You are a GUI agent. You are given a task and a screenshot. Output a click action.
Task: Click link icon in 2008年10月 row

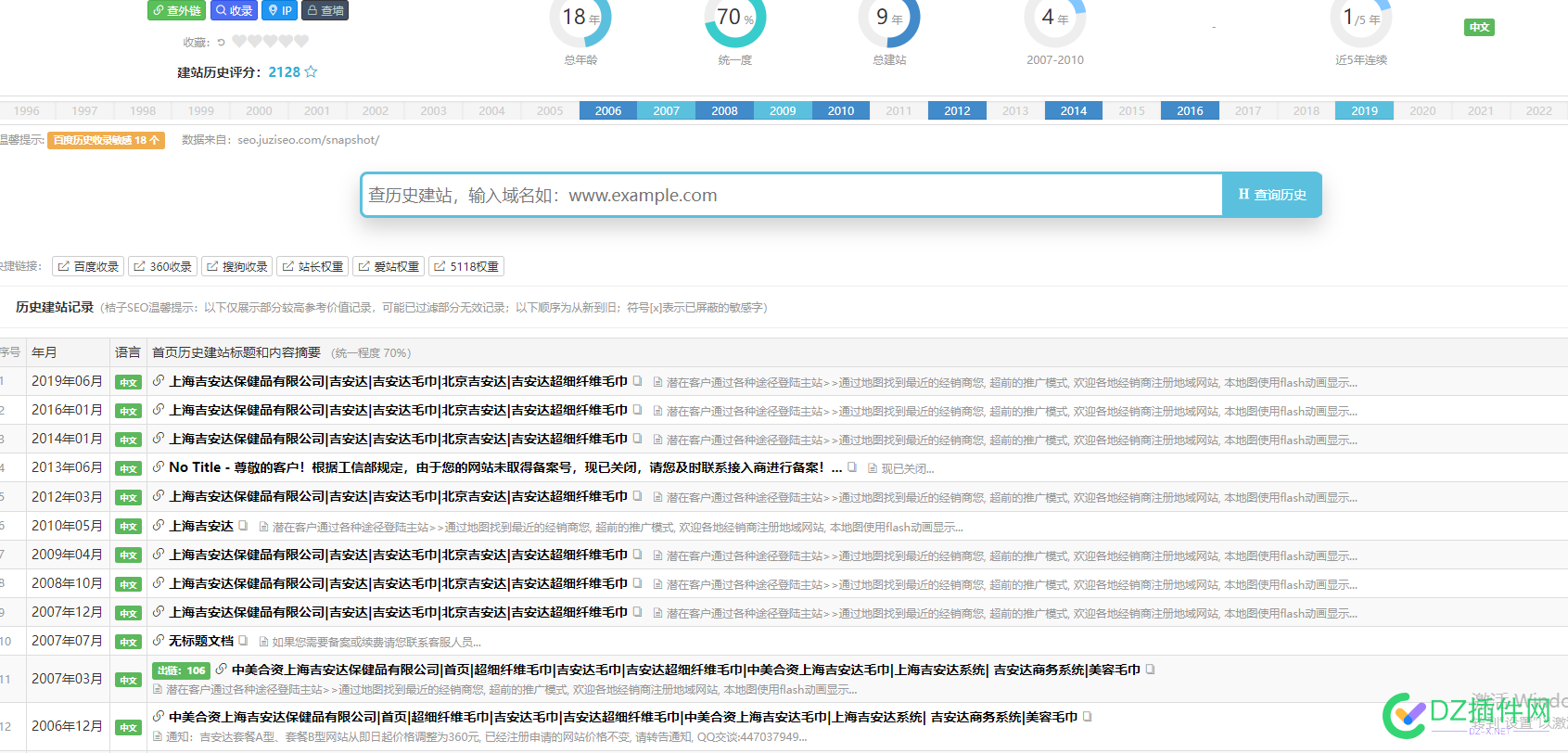click(159, 583)
